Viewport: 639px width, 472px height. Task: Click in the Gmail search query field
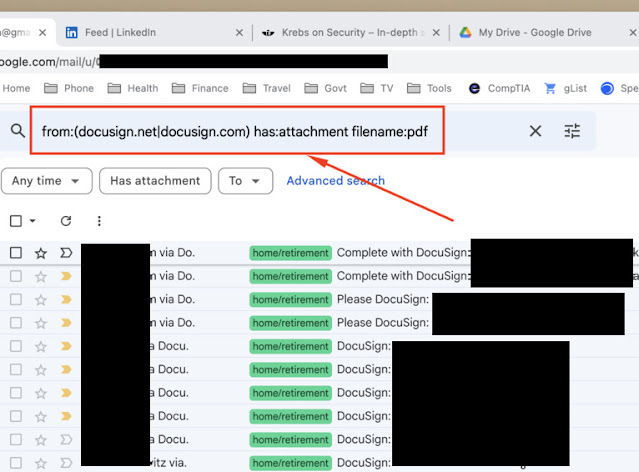coord(235,131)
